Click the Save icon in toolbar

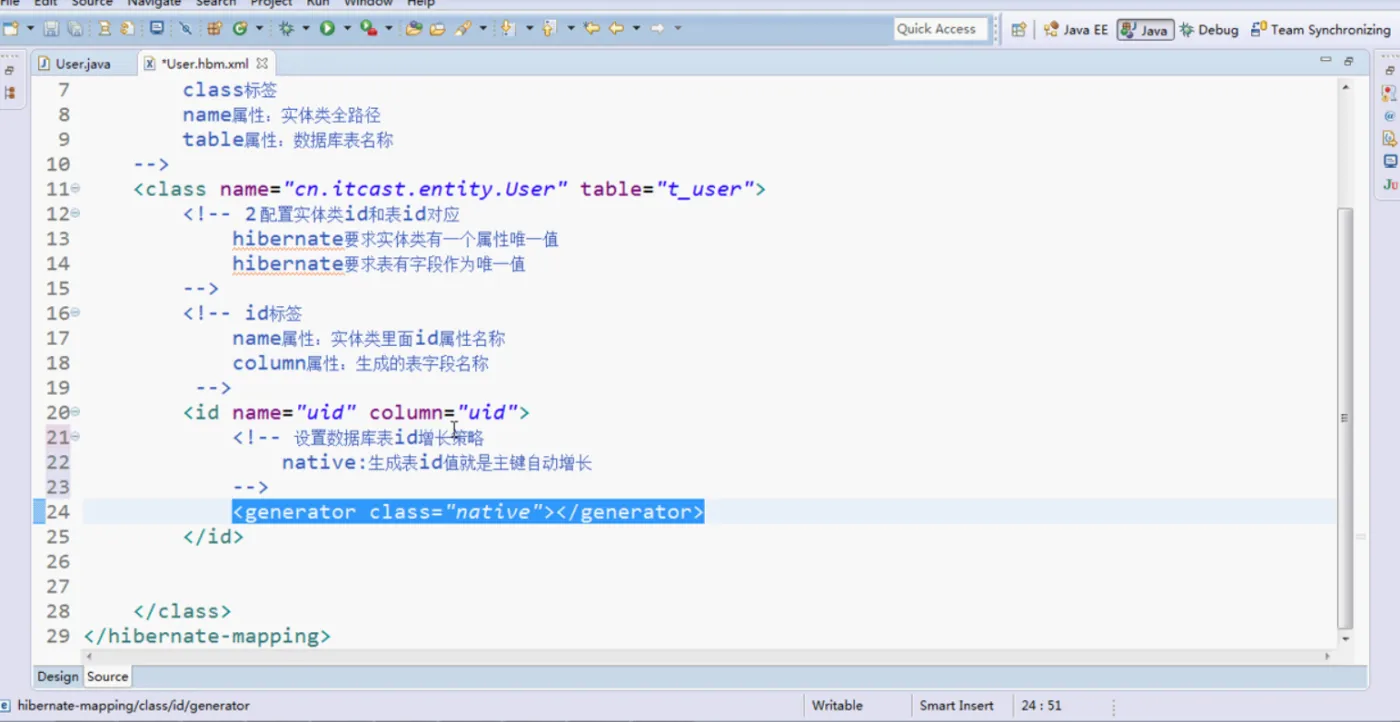[x=50, y=29]
